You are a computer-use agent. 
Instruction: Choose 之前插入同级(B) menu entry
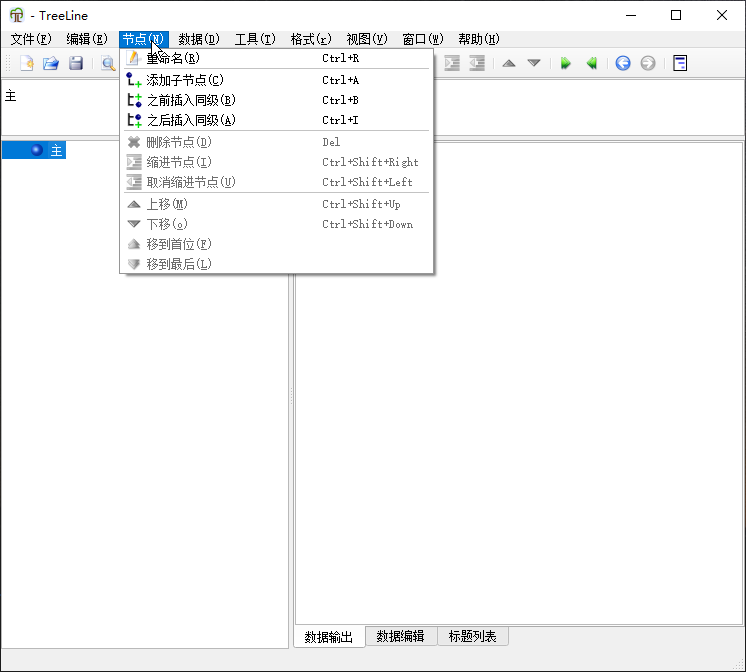click(x=276, y=100)
